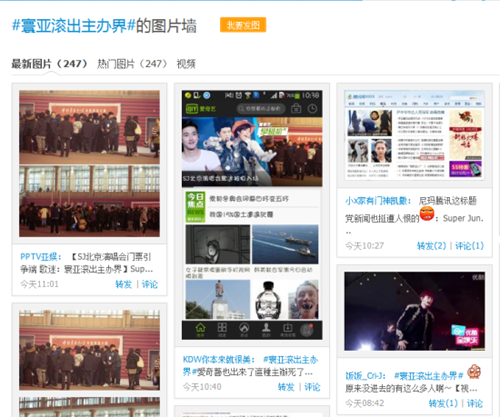
Task: Open the #寰亚滚出主办界# topic link in title
Action: 73,26
